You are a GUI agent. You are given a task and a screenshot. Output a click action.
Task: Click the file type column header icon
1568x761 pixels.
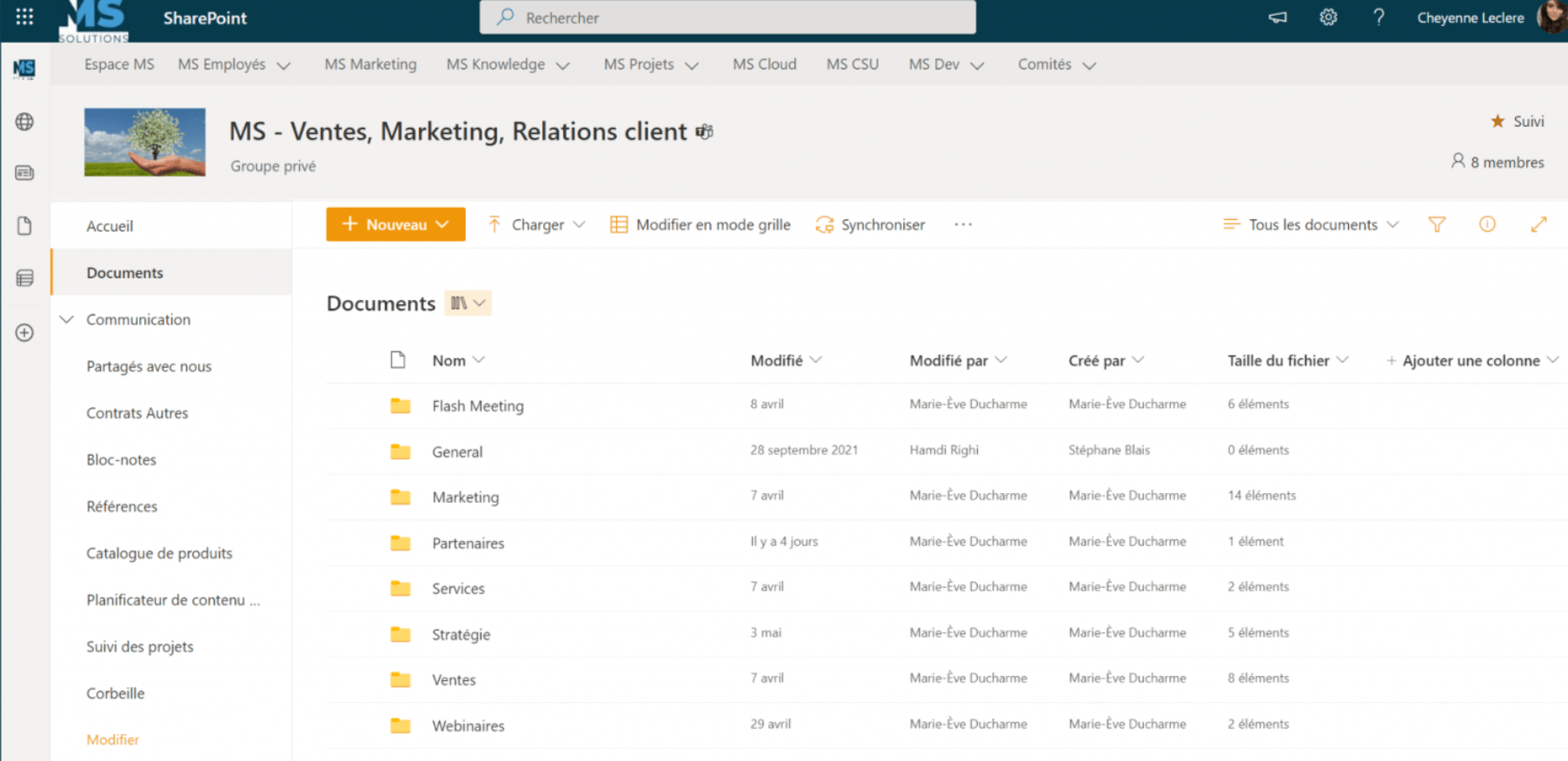[398, 360]
